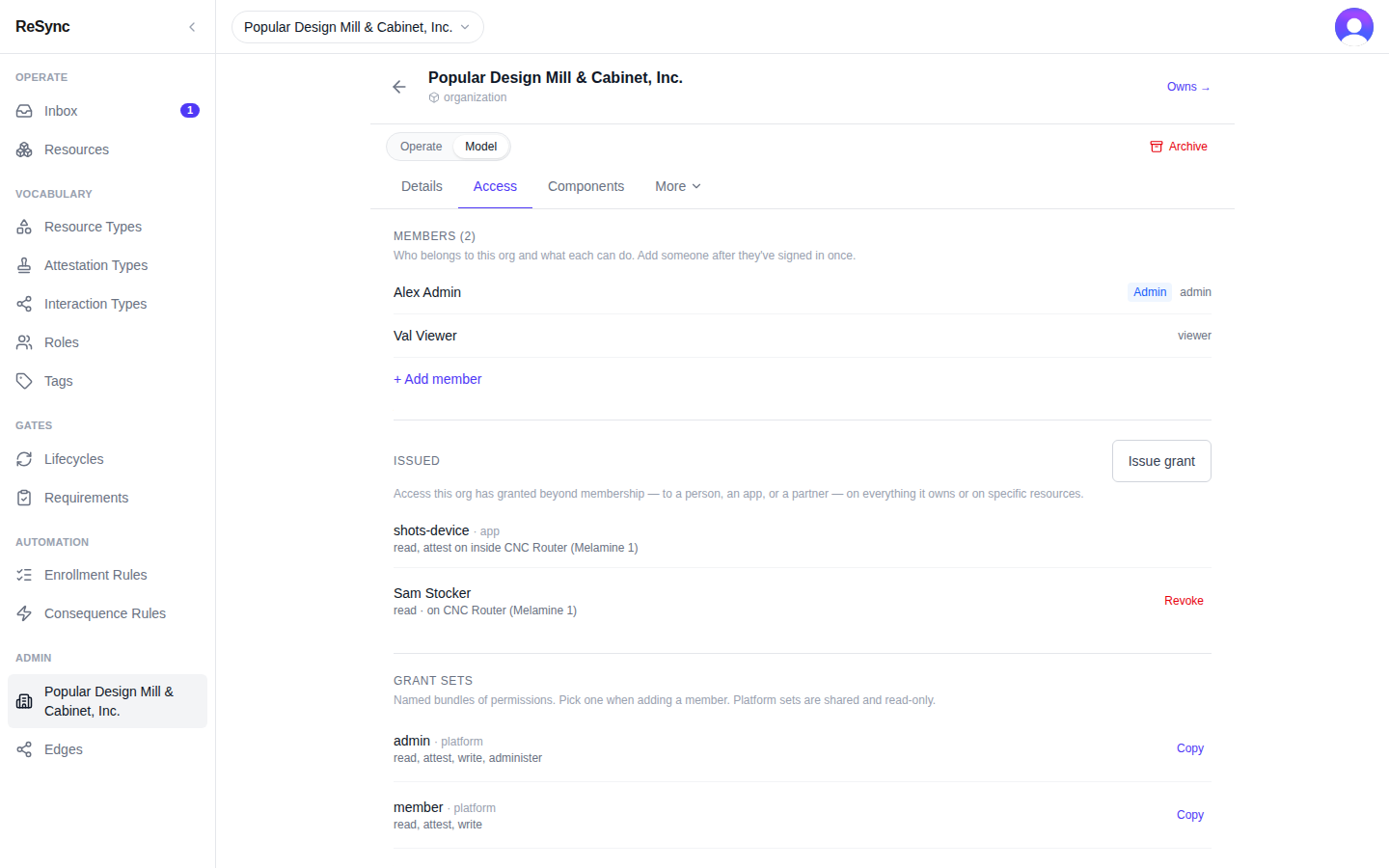Copy the member grant set
1389x868 pixels.
point(1190,815)
